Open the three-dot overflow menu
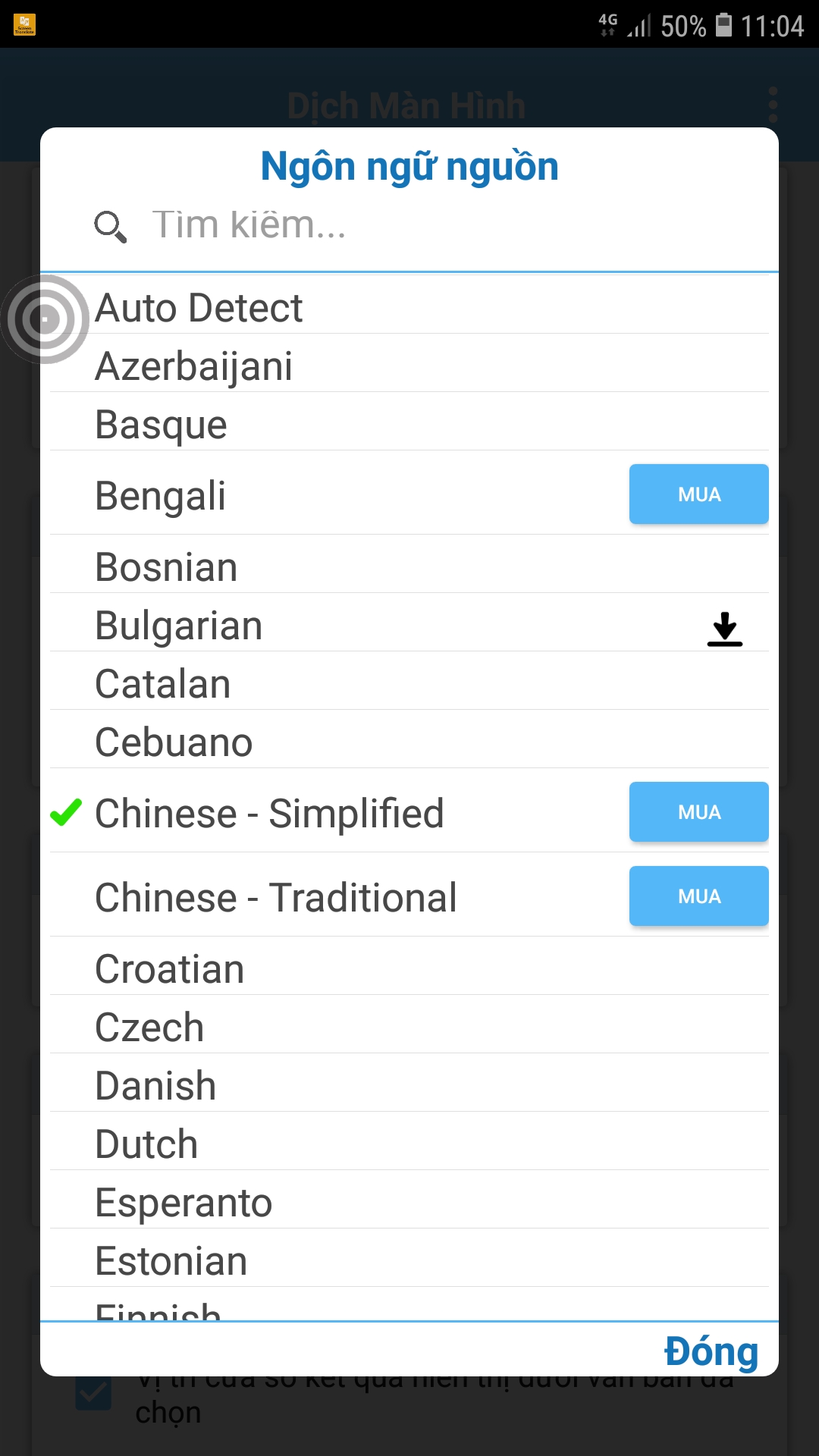Screen dimensions: 819x1456 coord(773,105)
